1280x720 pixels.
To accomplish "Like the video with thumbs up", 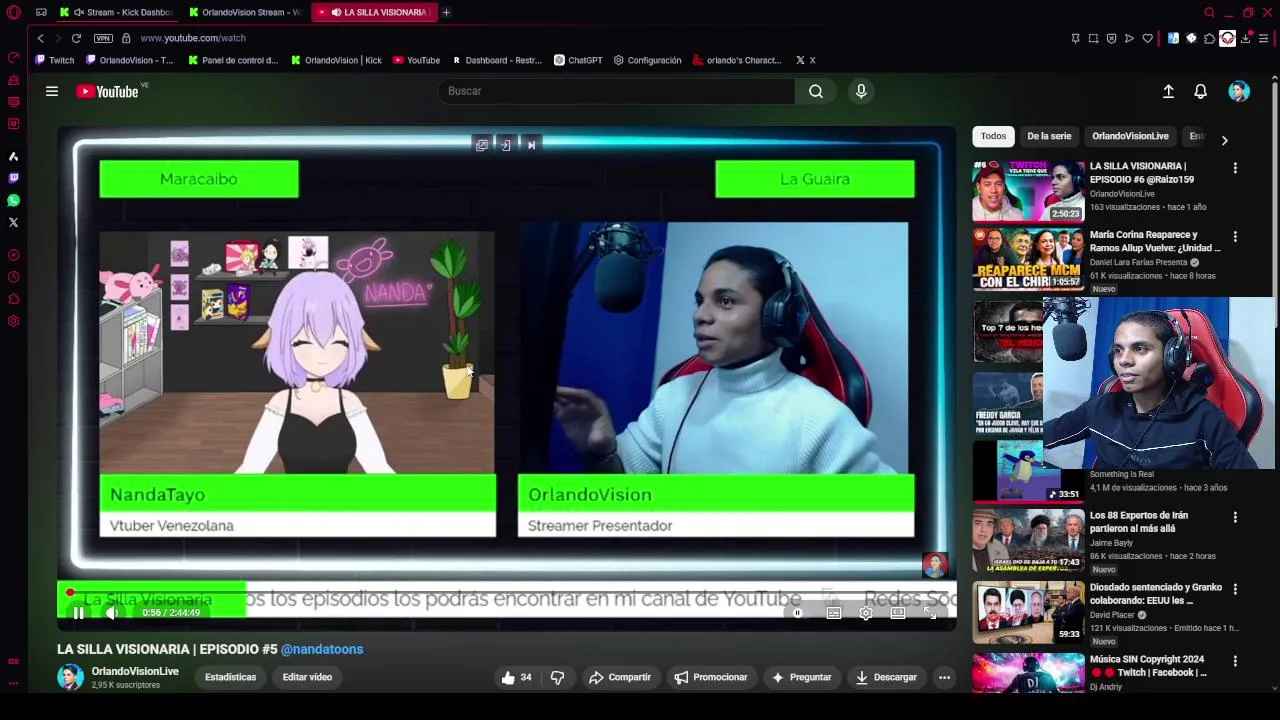I will [x=518, y=677].
